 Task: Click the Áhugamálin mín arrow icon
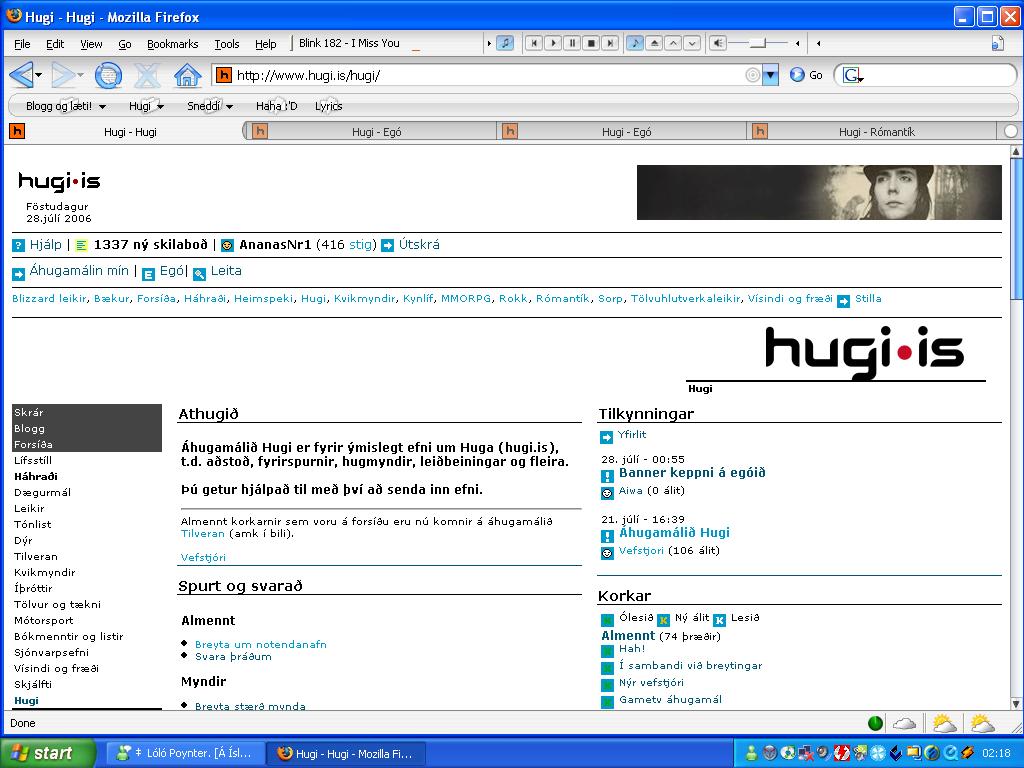pos(18,274)
